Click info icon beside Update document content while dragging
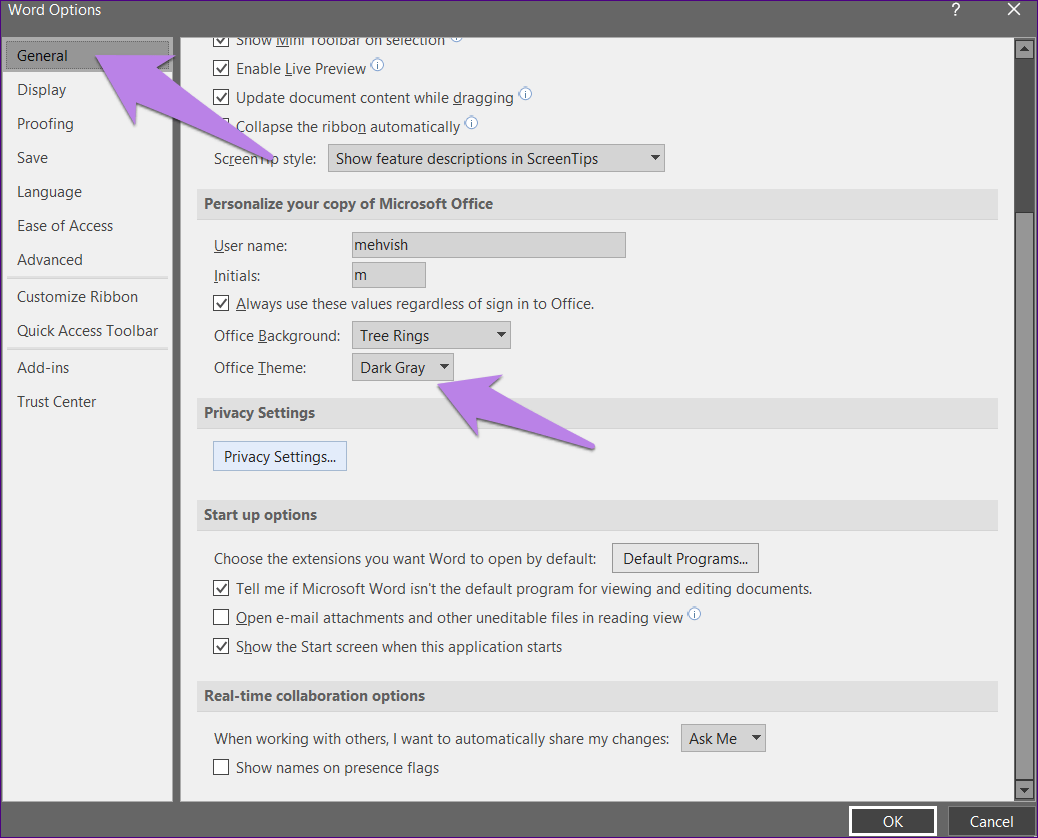This screenshot has height=838, width=1038. pyautogui.click(x=525, y=94)
